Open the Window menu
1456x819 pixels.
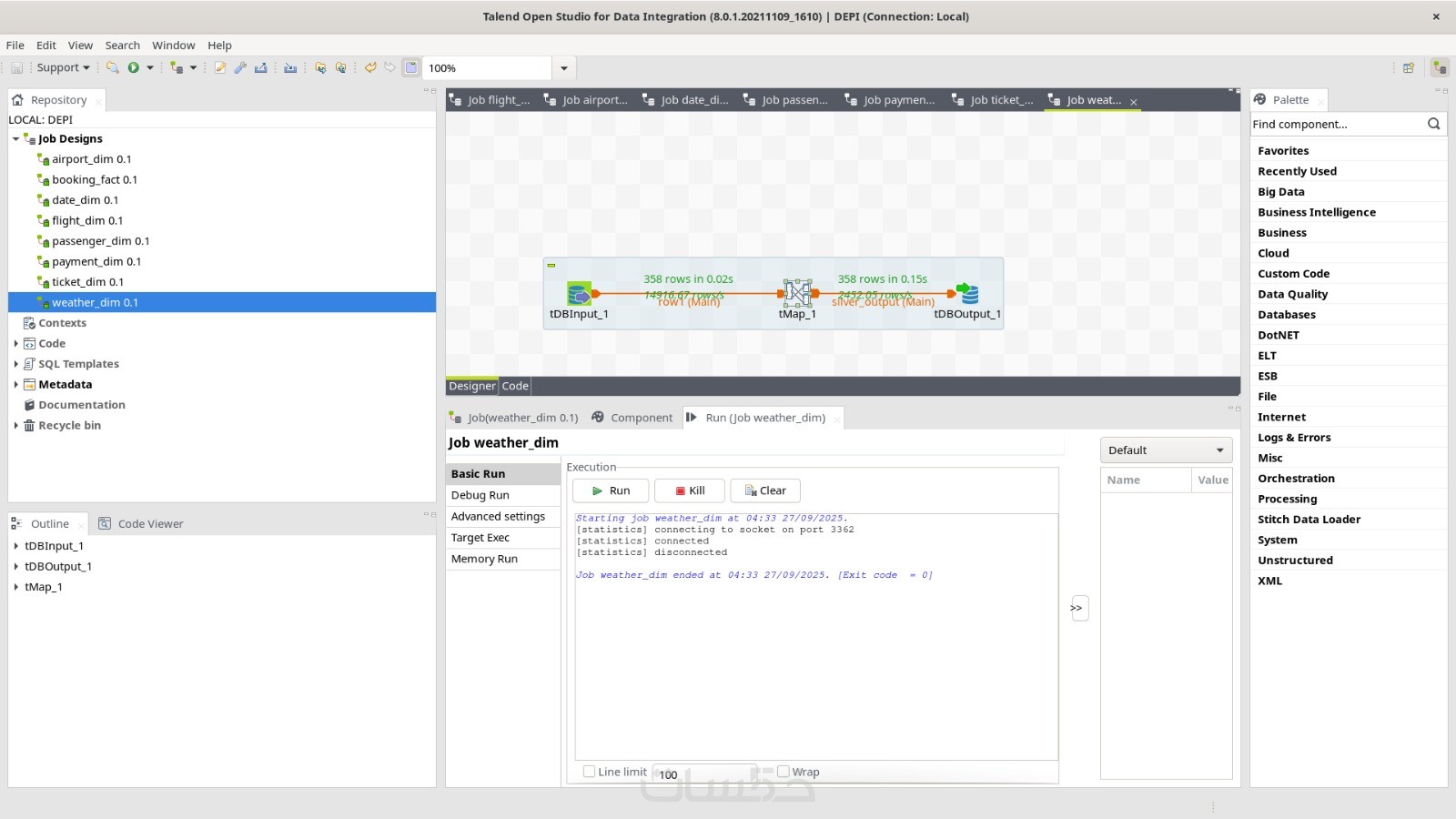coord(174,45)
